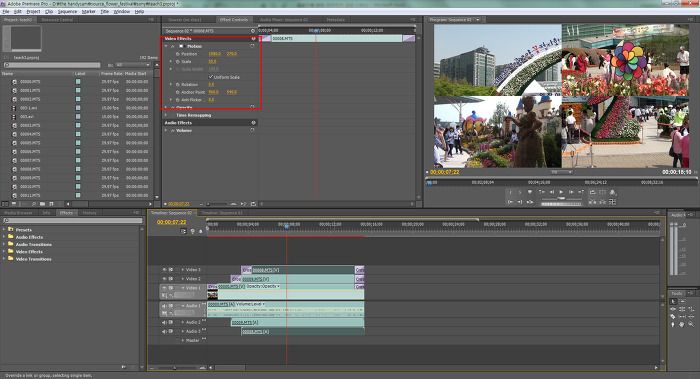This screenshot has width=700, height=379.
Task: Expand Audio Transitions folder
Action: [4, 244]
